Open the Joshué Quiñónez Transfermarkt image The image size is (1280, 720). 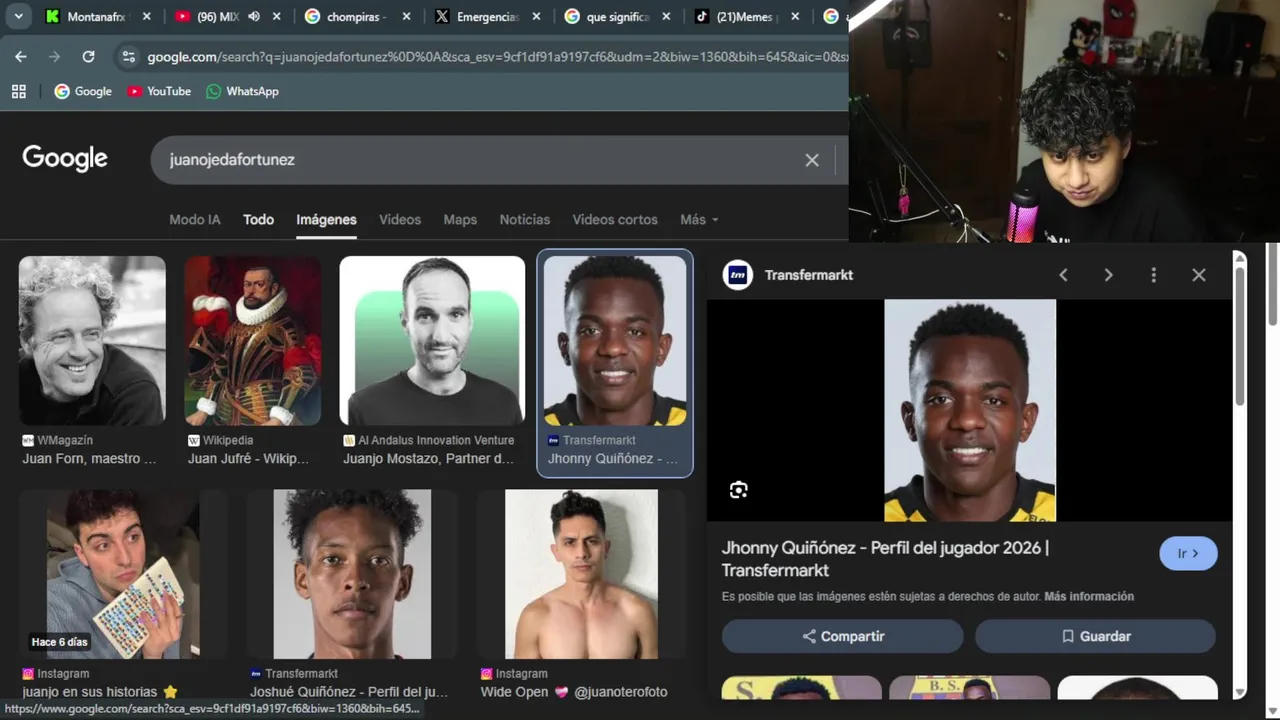[352, 574]
